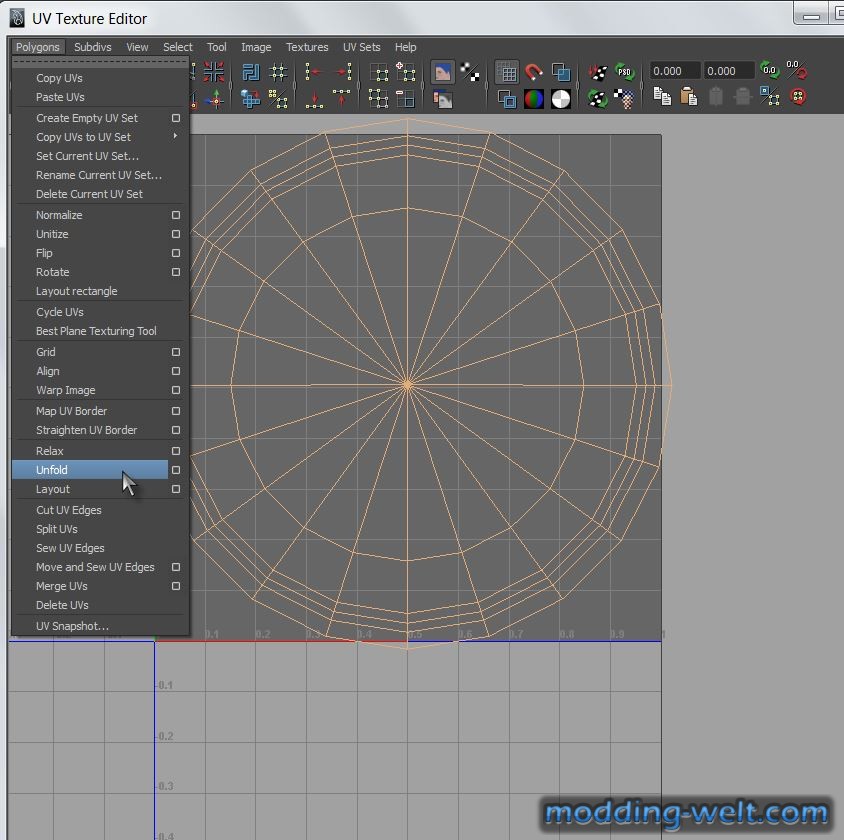Toggle the Display Image face icon
This screenshot has height=840, width=844.
tap(442, 72)
